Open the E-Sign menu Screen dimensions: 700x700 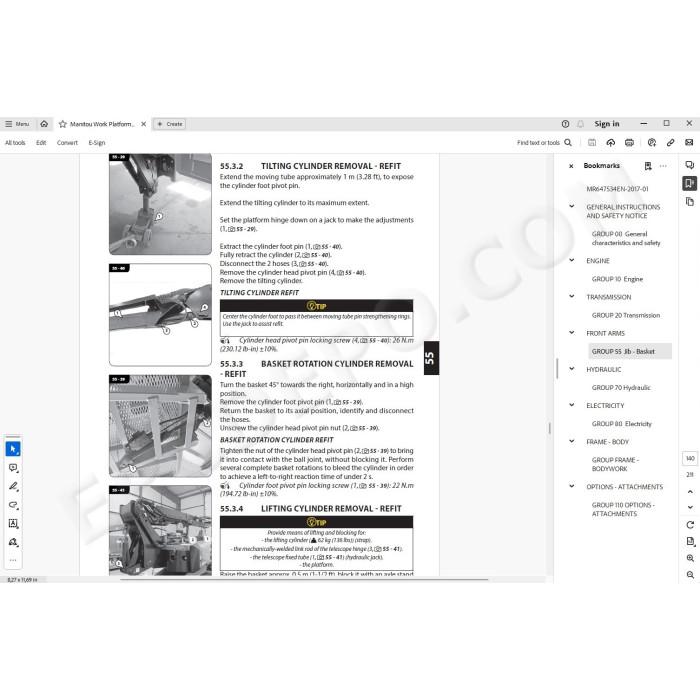tap(96, 143)
